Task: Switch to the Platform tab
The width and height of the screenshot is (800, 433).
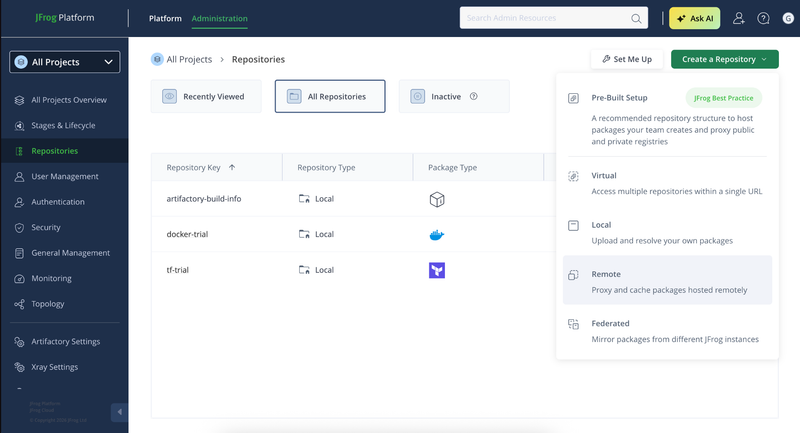Action: 165,19
